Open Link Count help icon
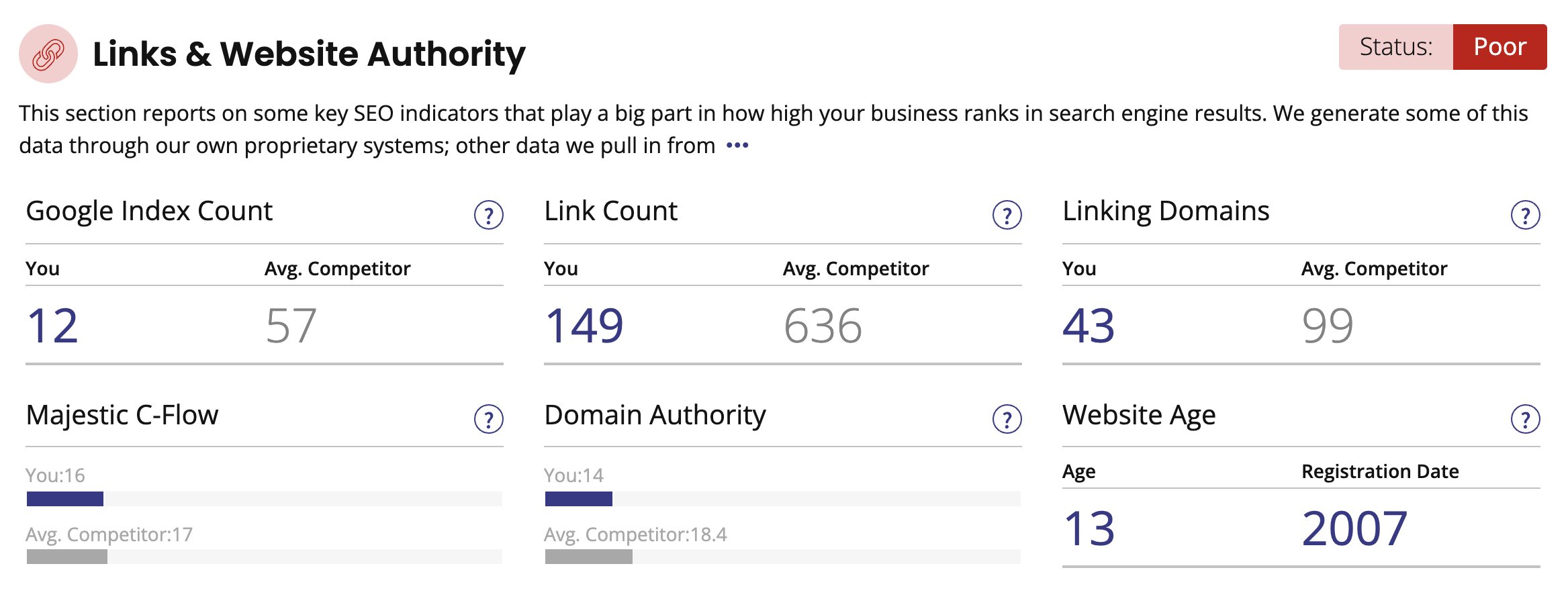 pos(1007,215)
